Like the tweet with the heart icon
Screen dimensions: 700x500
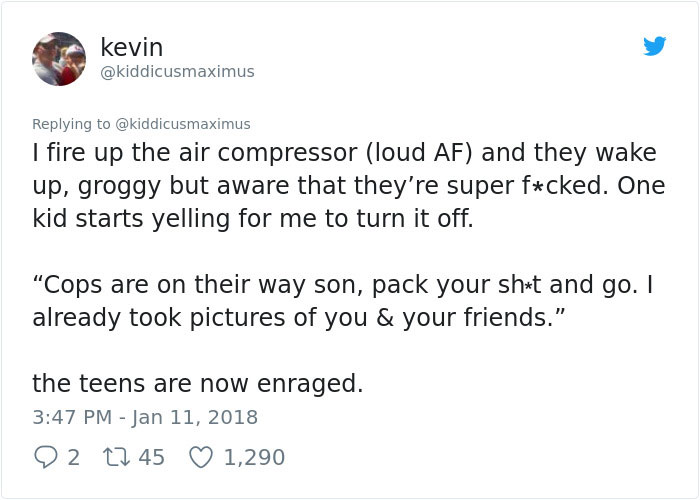tap(201, 458)
